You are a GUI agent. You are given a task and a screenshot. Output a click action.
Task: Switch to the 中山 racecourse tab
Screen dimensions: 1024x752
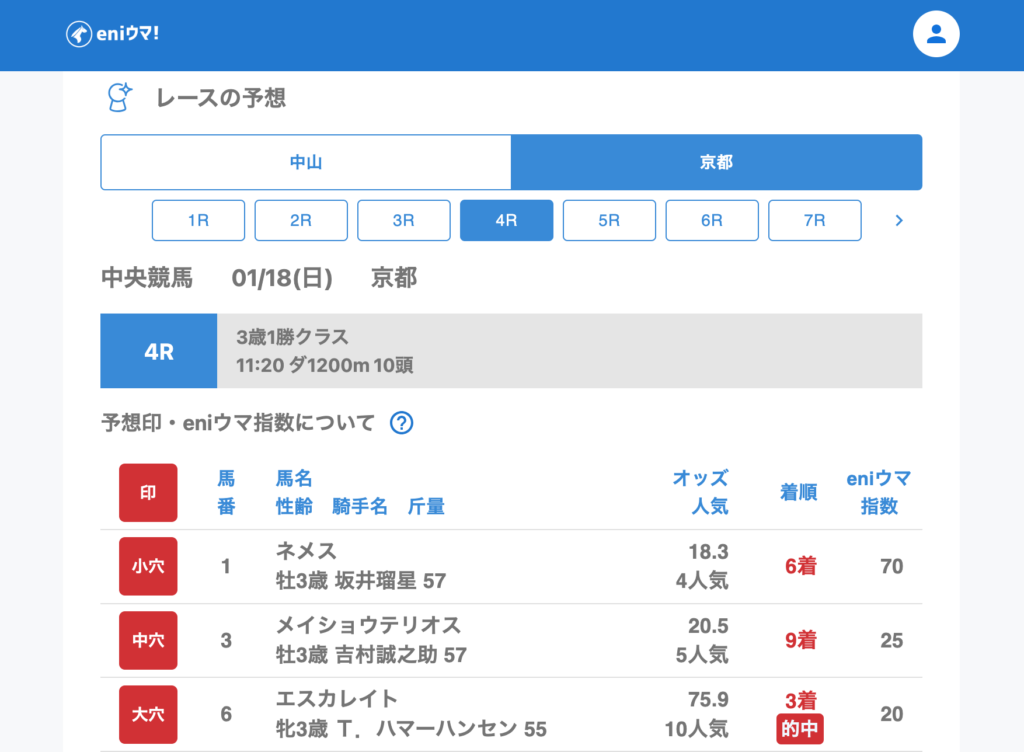(306, 162)
